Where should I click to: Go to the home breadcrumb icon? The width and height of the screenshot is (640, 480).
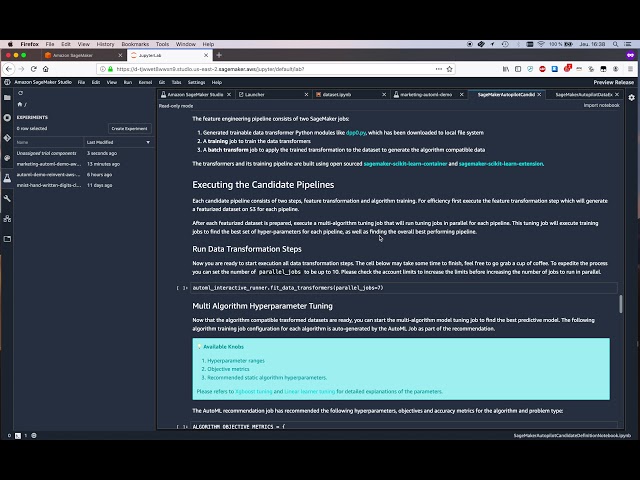[x=20, y=104]
